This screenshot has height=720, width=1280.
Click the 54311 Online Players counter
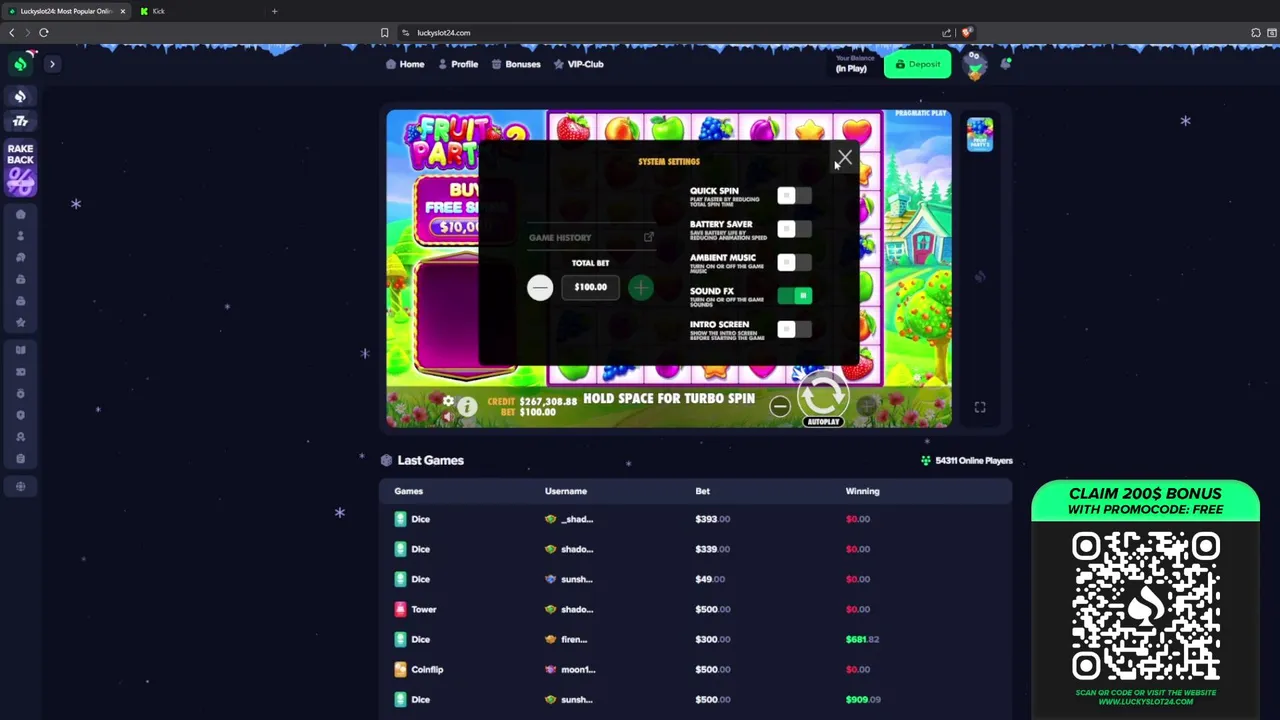pos(967,461)
